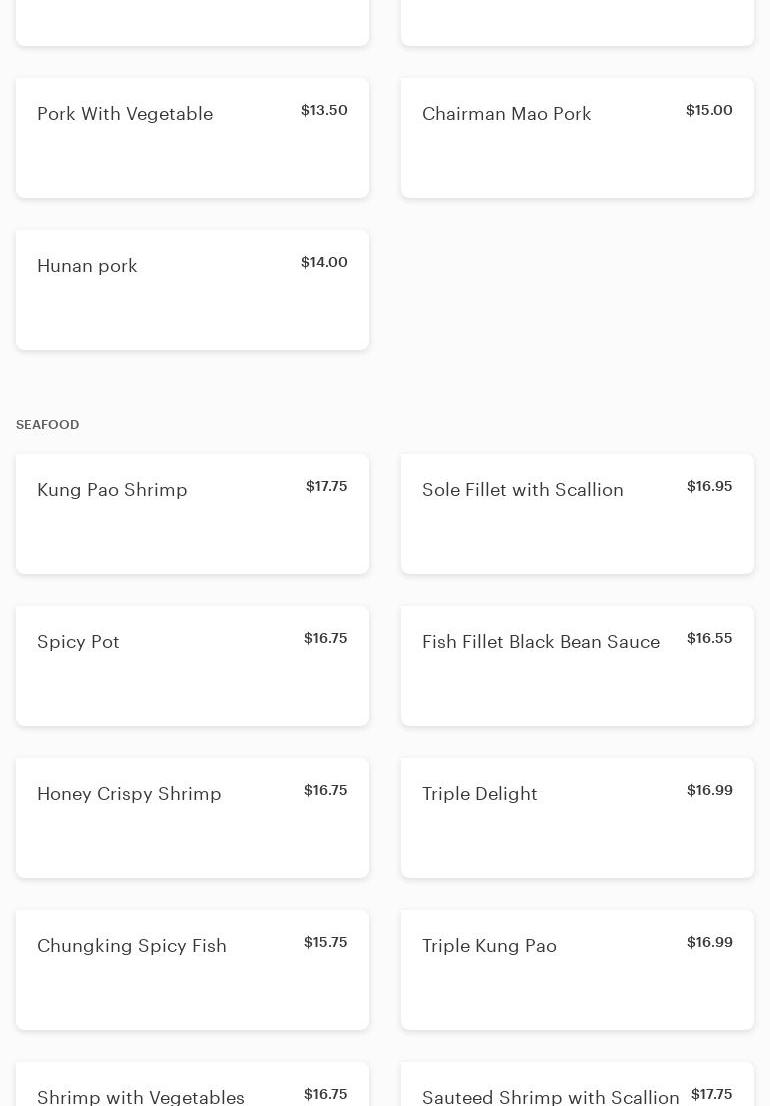Open Shrimp with Vegetables item

(141, 1096)
